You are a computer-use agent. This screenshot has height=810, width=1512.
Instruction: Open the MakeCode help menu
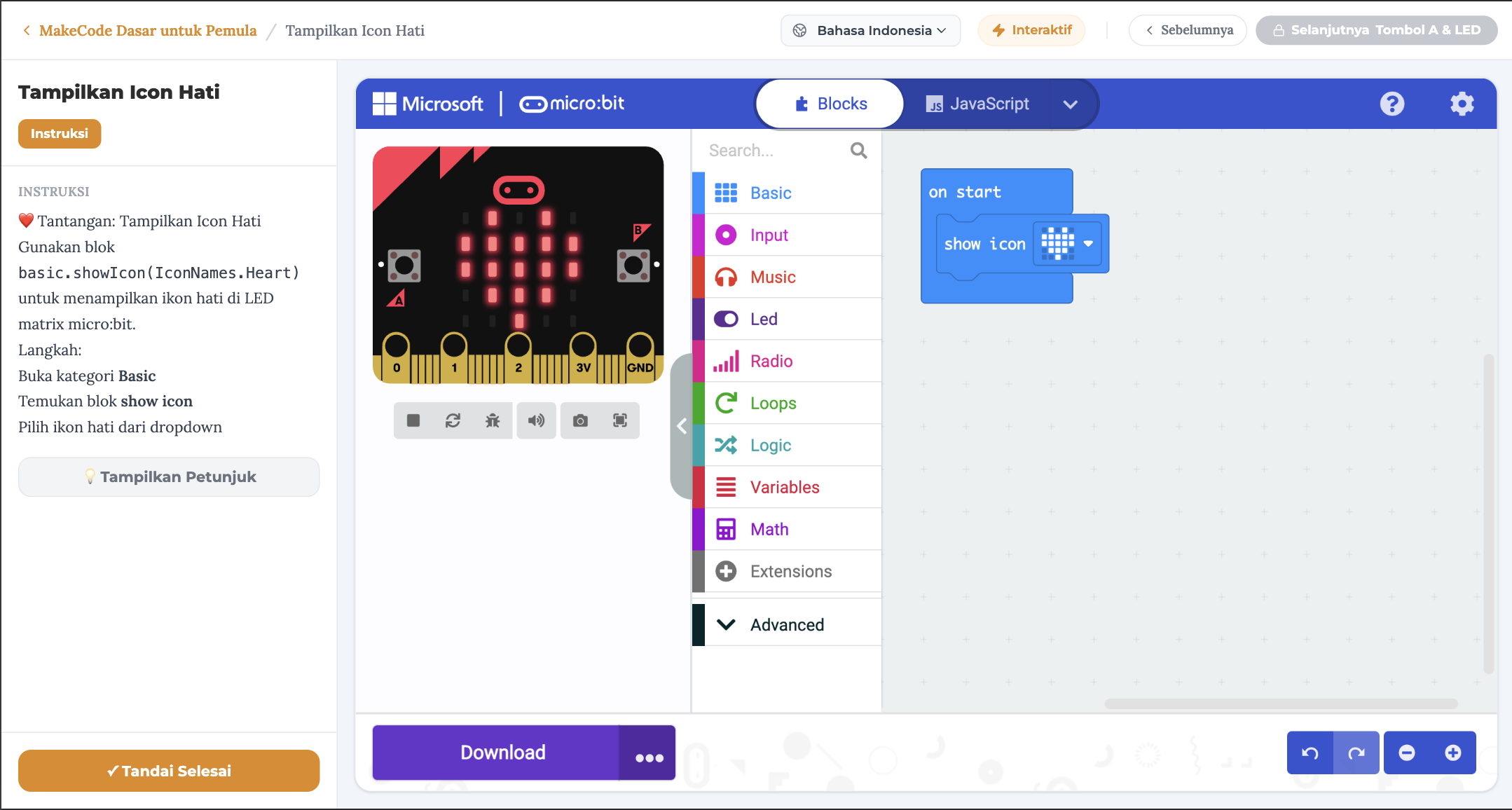1391,104
